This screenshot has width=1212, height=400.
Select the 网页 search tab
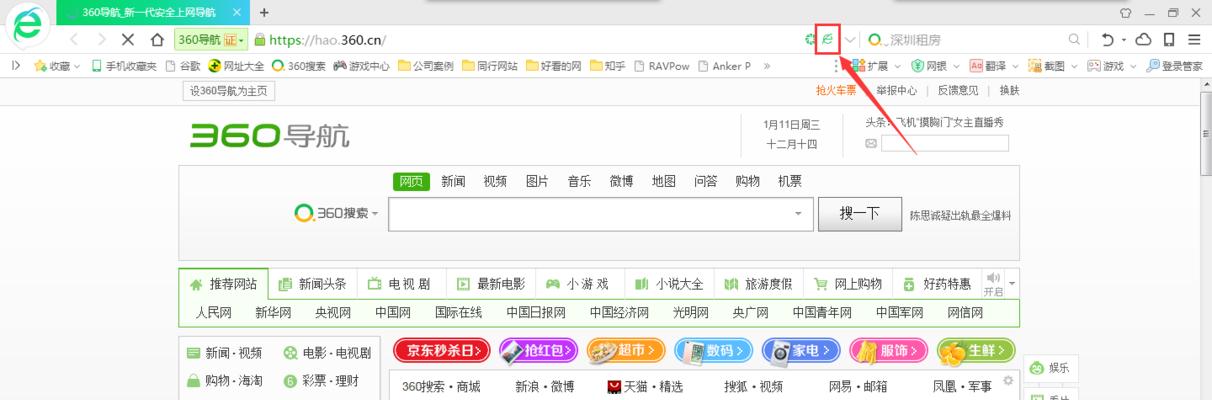click(x=411, y=182)
